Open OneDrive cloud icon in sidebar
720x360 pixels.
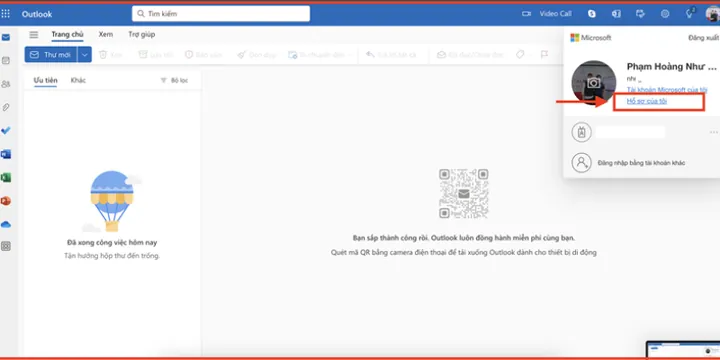6,225
